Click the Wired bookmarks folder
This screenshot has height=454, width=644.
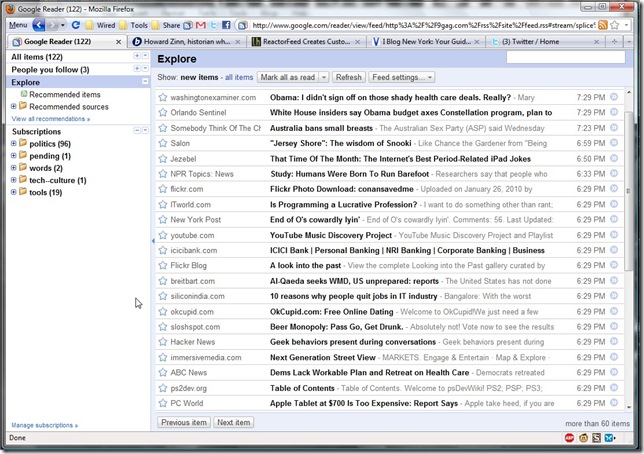click(x=101, y=25)
